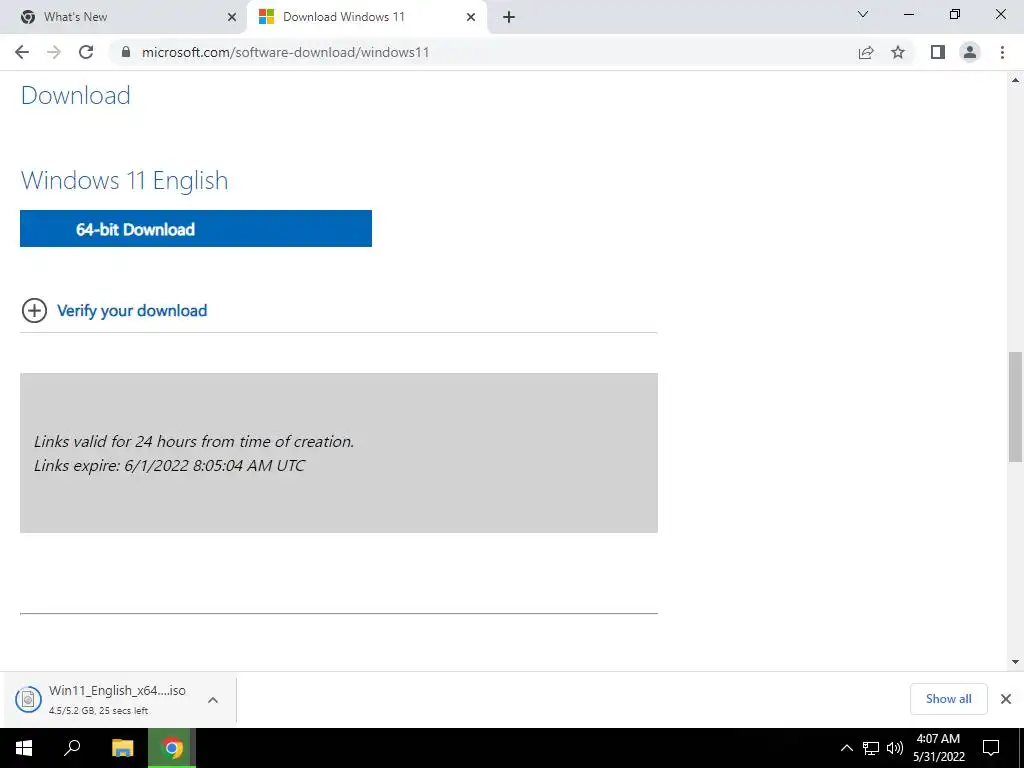1024x768 pixels.
Task: Click the Windows 11 English heading
Action: [125, 180]
